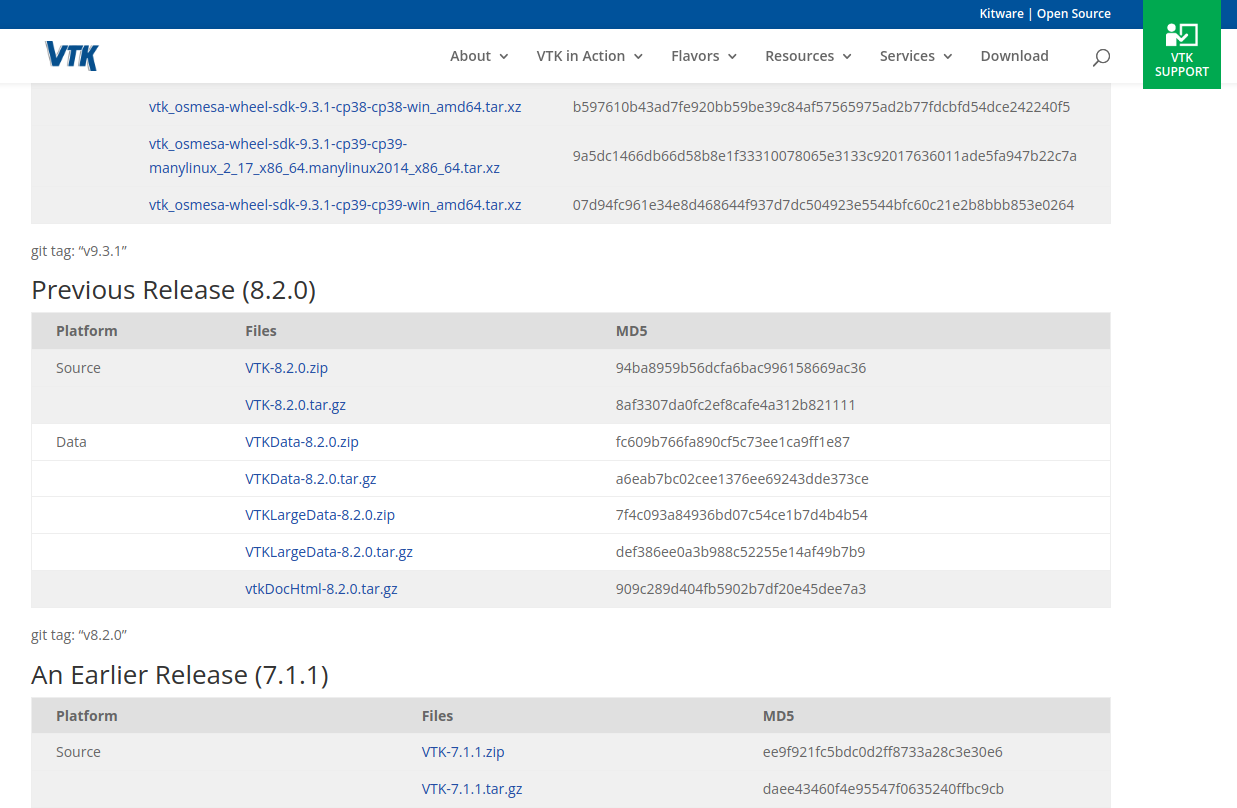
Task: Visit the Kitware link in the top bar
Action: click(1001, 13)
